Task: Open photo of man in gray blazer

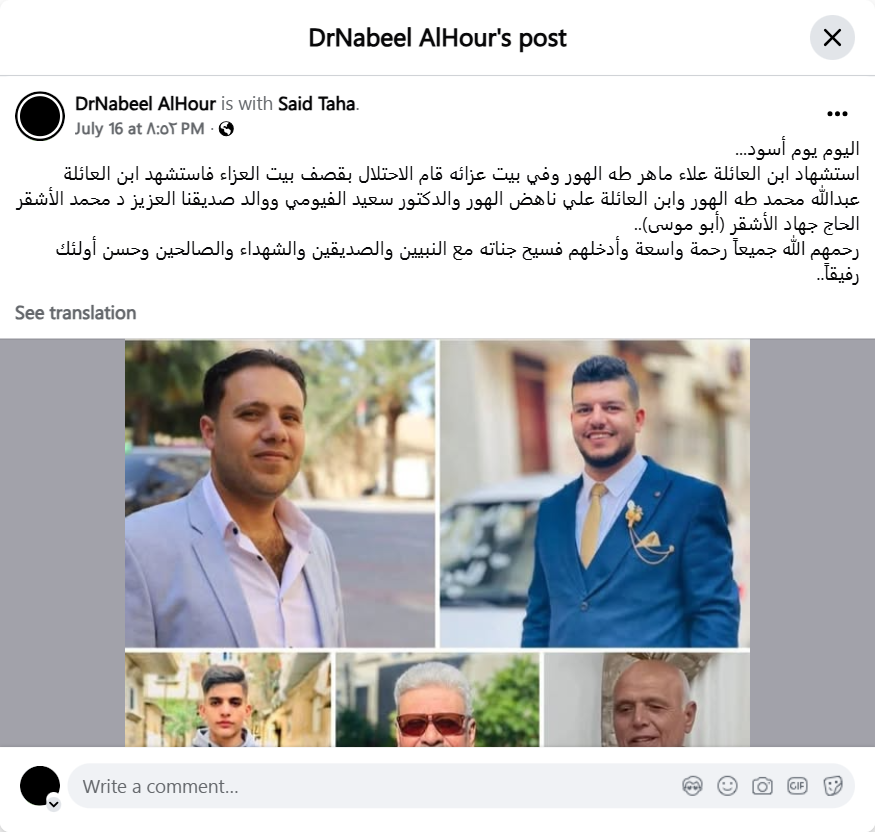Action: click(280, 494)
